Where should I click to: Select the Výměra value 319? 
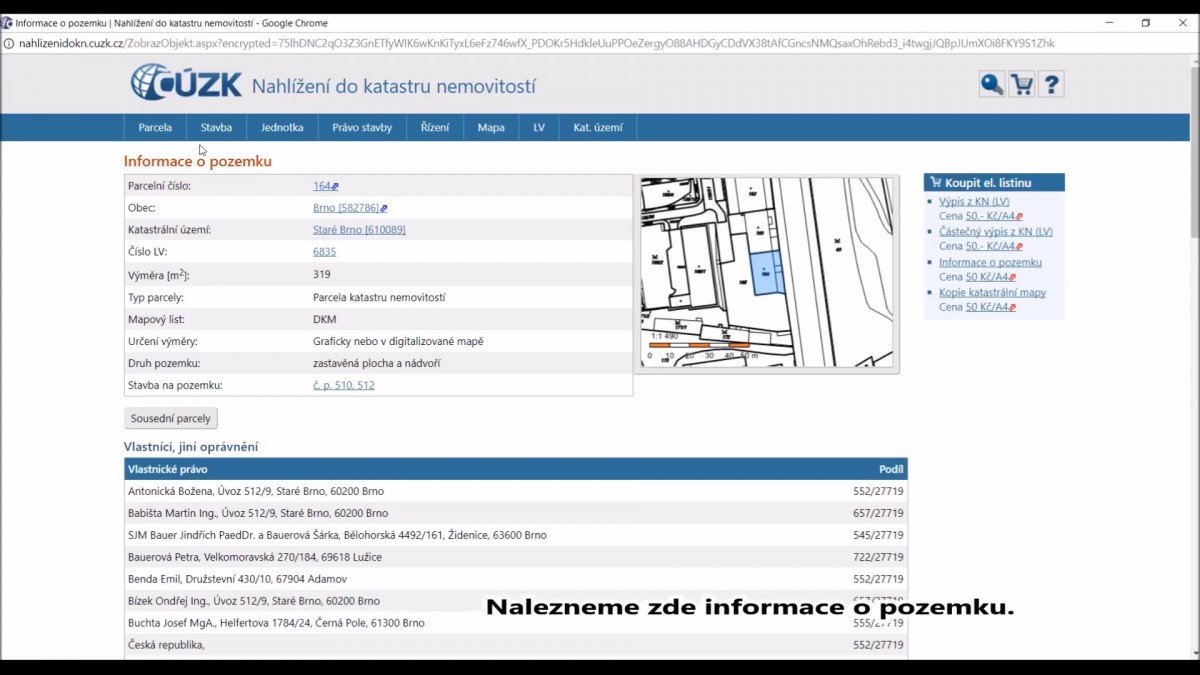tap(322, 274)
